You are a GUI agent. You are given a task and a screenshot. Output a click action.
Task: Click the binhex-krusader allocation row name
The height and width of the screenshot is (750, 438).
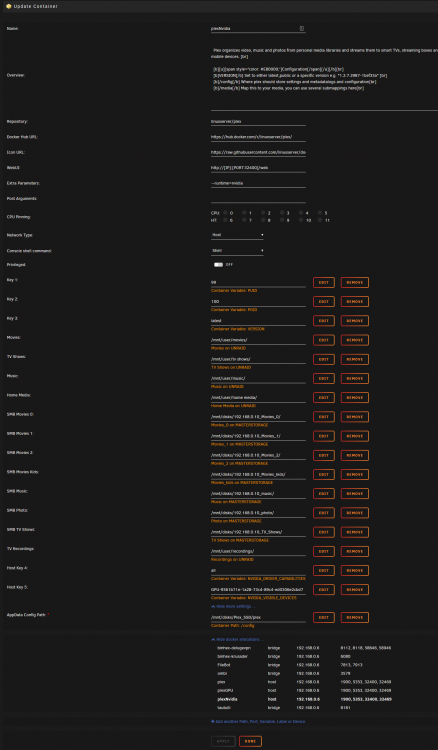230,656
